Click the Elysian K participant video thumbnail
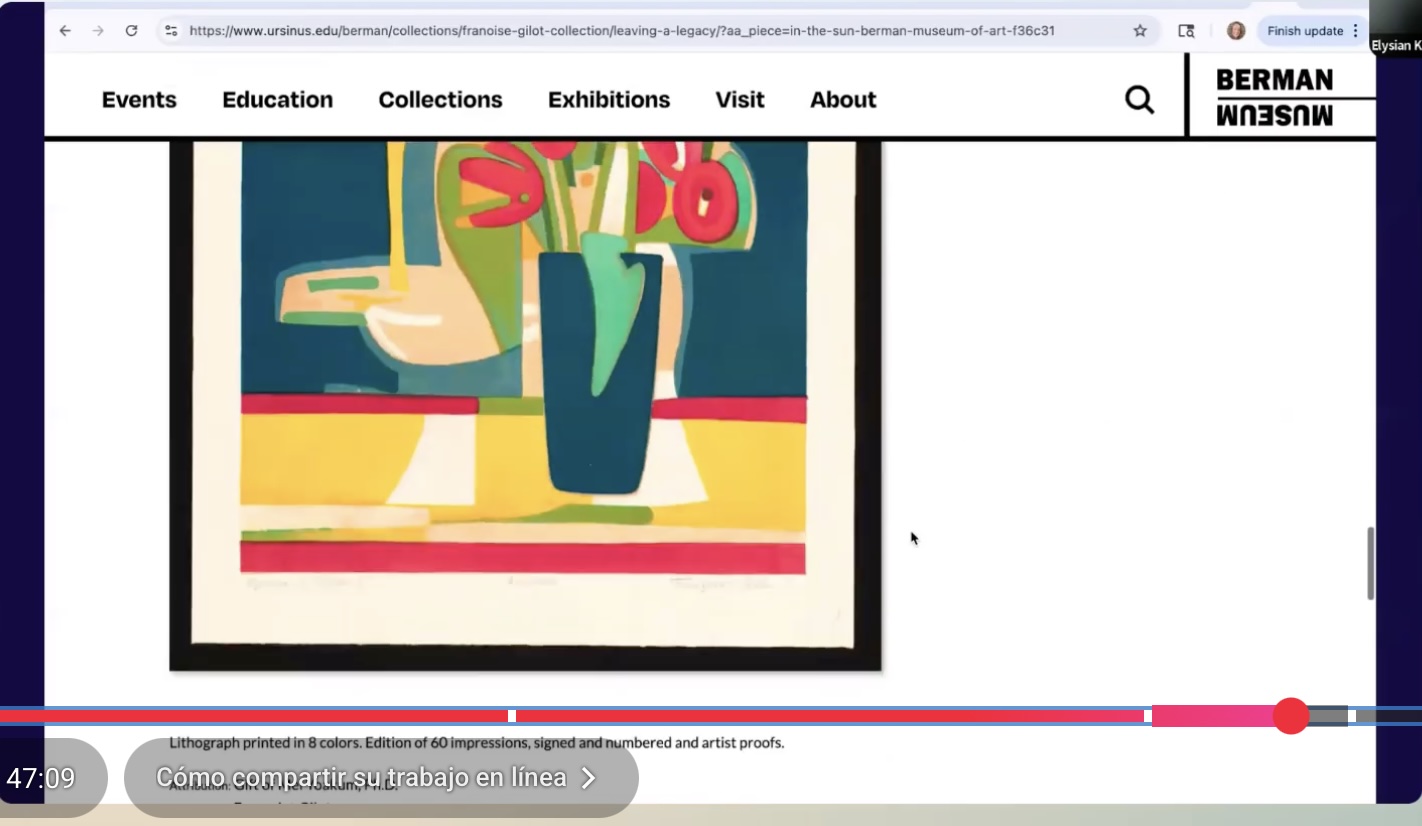This screenshot has width=1422, height=826. (1395, 28)
